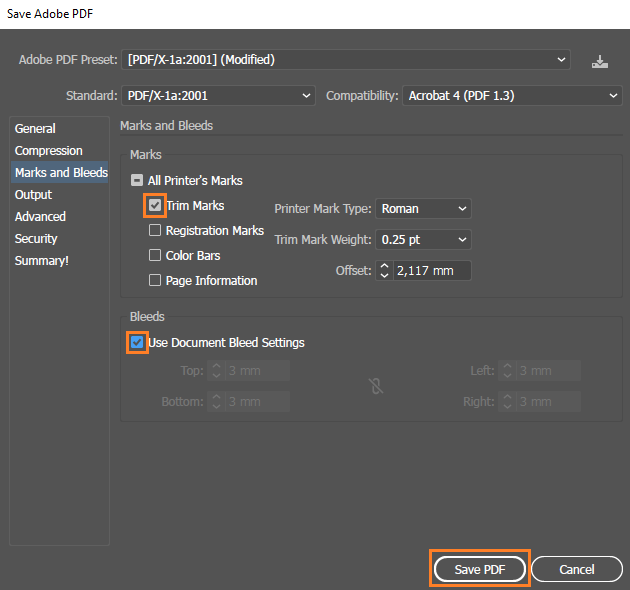Image resolution: width=630 pixels, height=590 pixels.
Task: Click the Offset stepper arrows
Action: pos(385,270)
